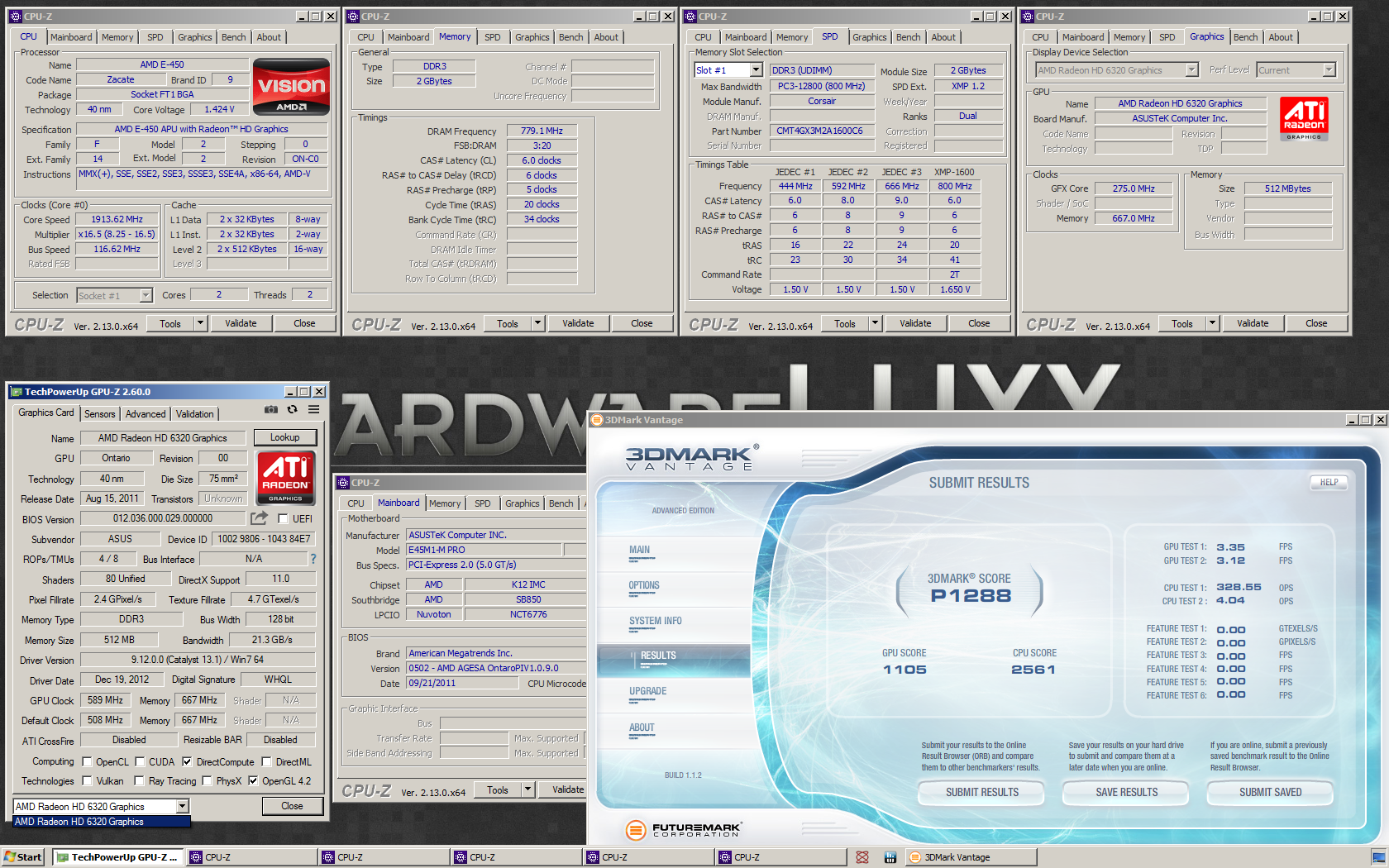
Task: Toggle the DirectCompute checkbox
Action: click(187, 762)
